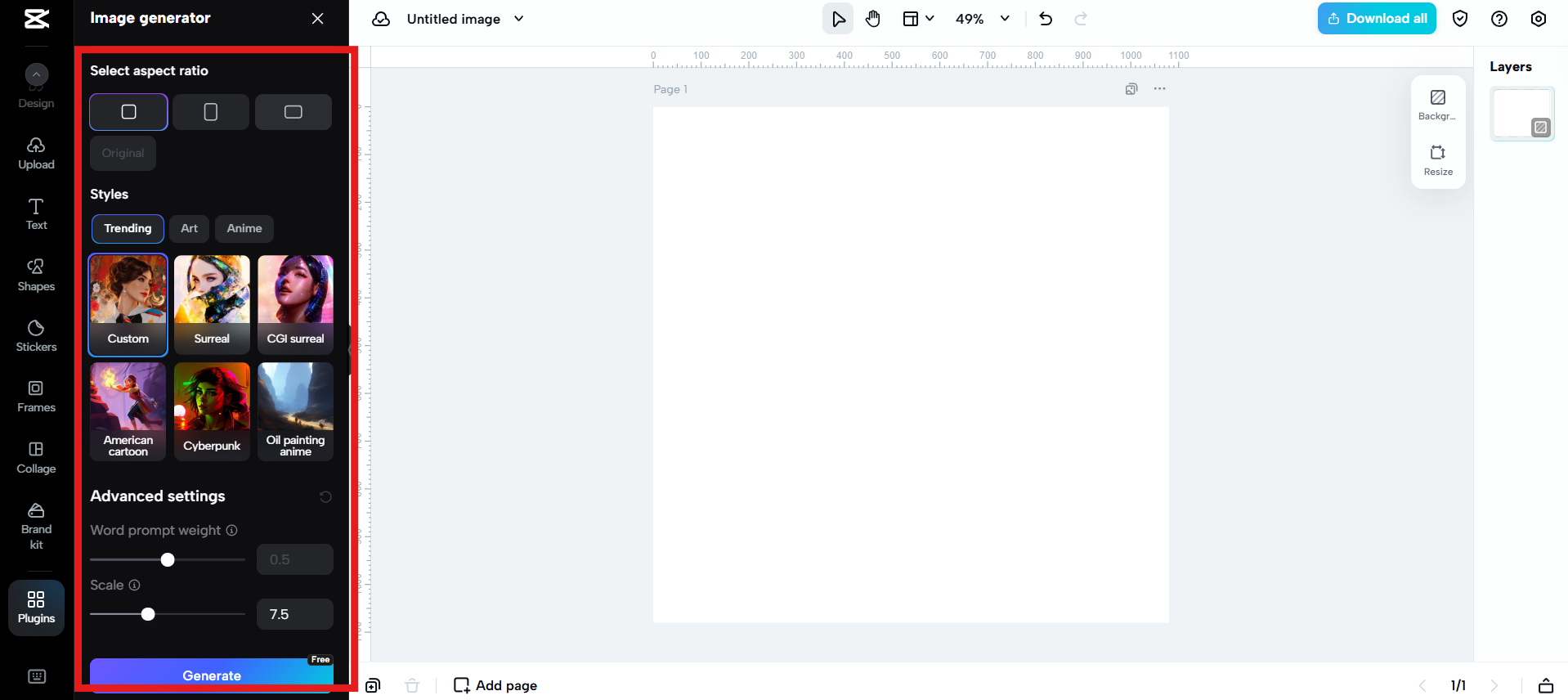This screenshot has width=1568, height=700.
Task: Activate the Hand pan tool
Action: click(873, 19)
